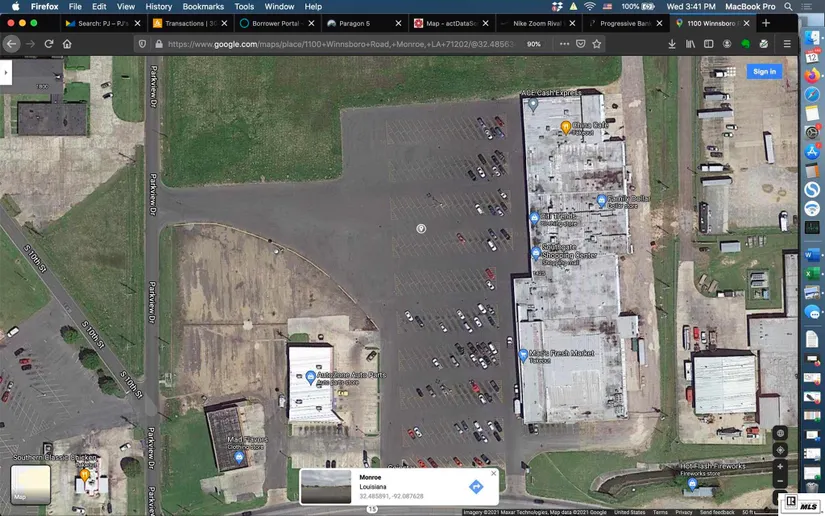825x516 pixels.
Task: Reload the page with the refresh button
Action: (48, 44)
